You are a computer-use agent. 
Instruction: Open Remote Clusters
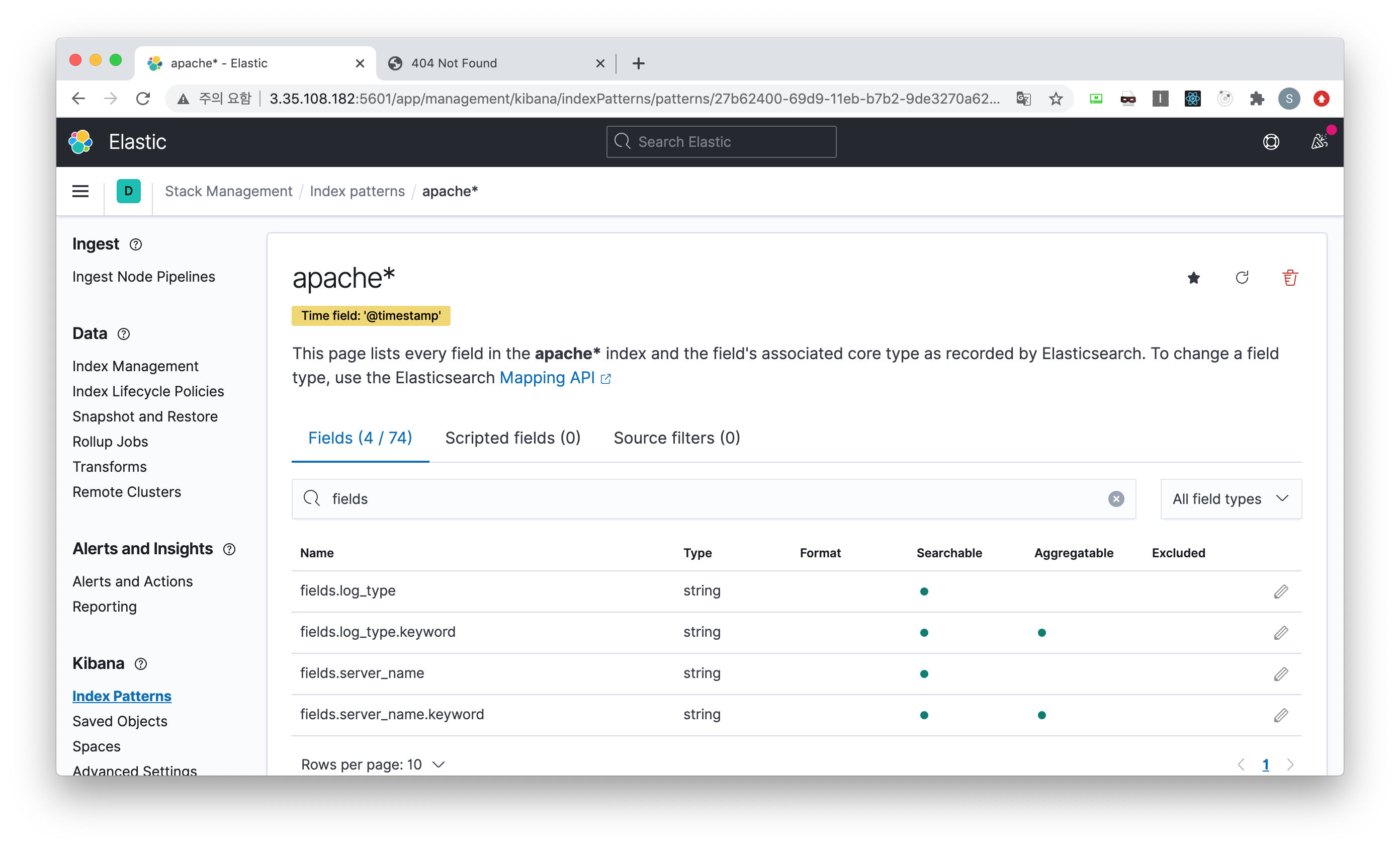pyautogui.click(x=127, y=492)
